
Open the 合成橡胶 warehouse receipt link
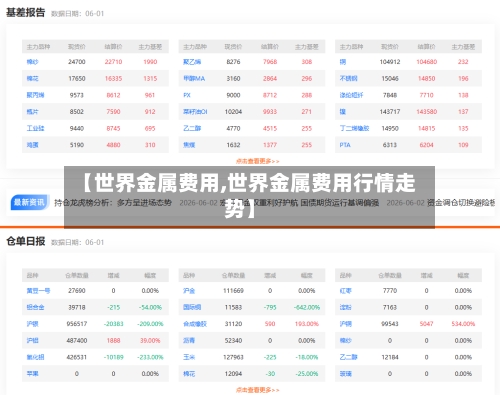point(195,324)
